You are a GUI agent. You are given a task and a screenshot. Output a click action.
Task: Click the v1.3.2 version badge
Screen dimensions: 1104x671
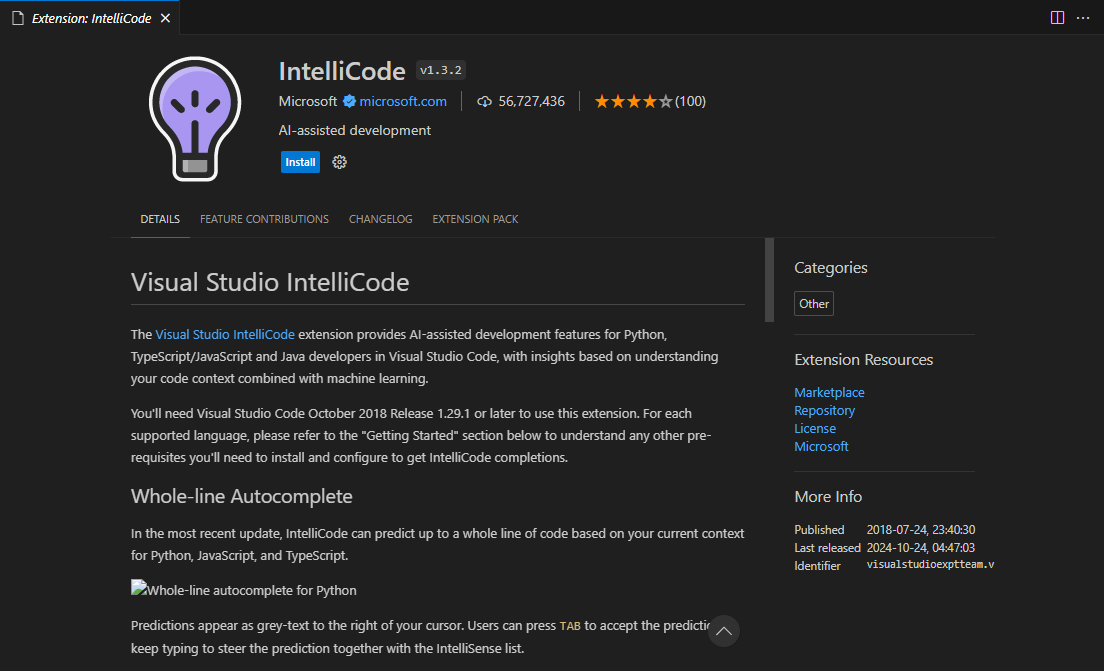441,70
